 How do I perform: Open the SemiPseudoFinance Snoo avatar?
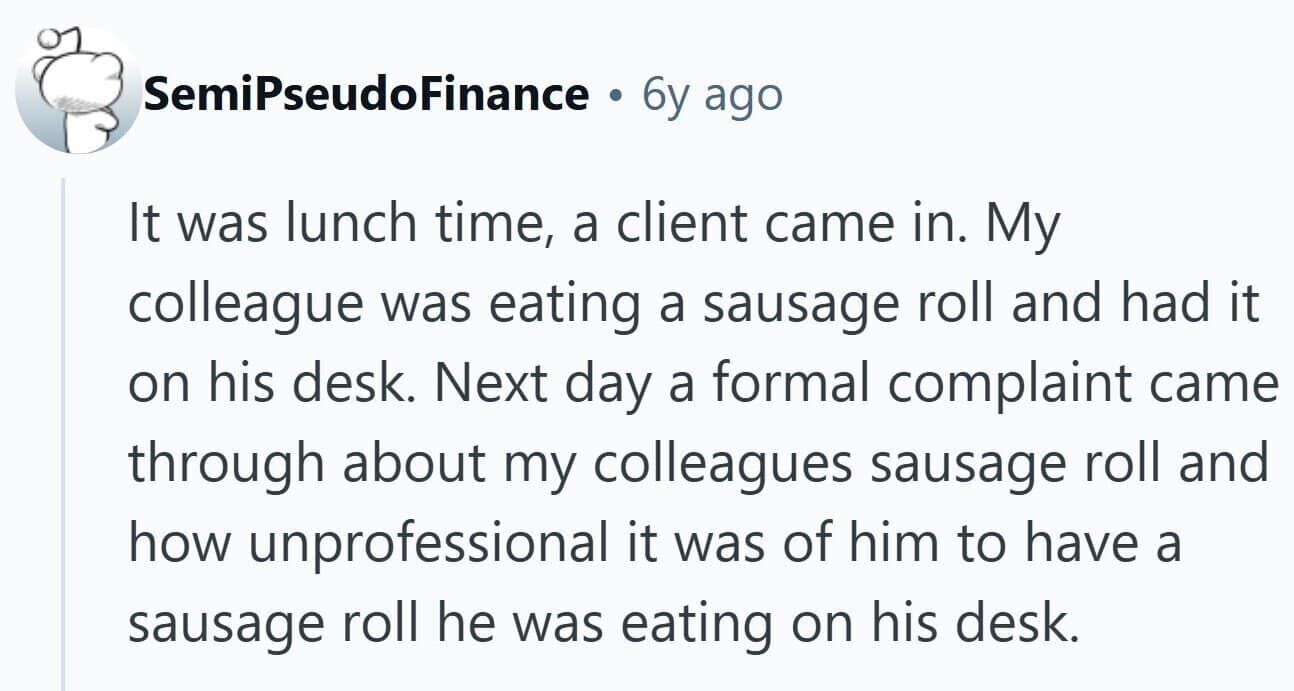[78, 91]
